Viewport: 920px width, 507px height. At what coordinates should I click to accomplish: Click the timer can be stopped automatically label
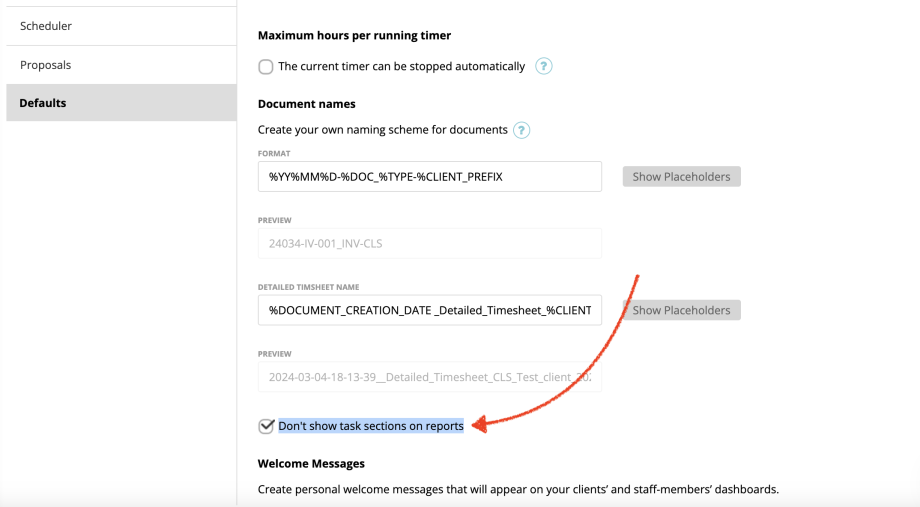point(401,66)
